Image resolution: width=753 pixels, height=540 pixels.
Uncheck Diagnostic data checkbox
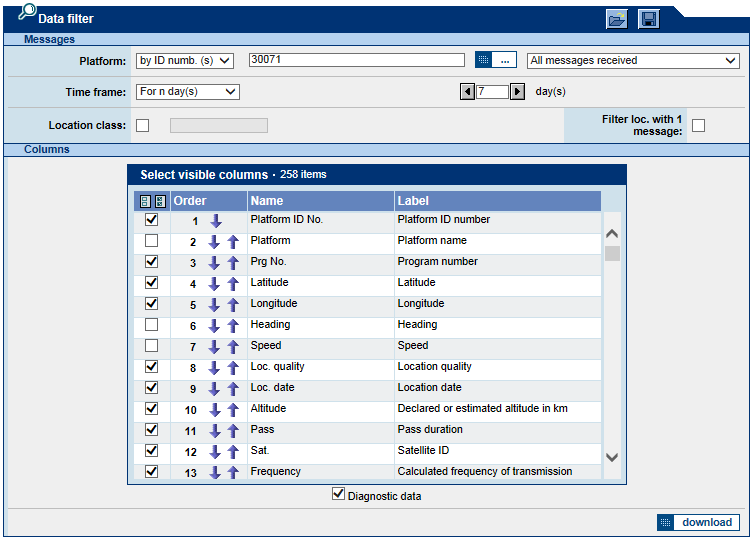338,494
